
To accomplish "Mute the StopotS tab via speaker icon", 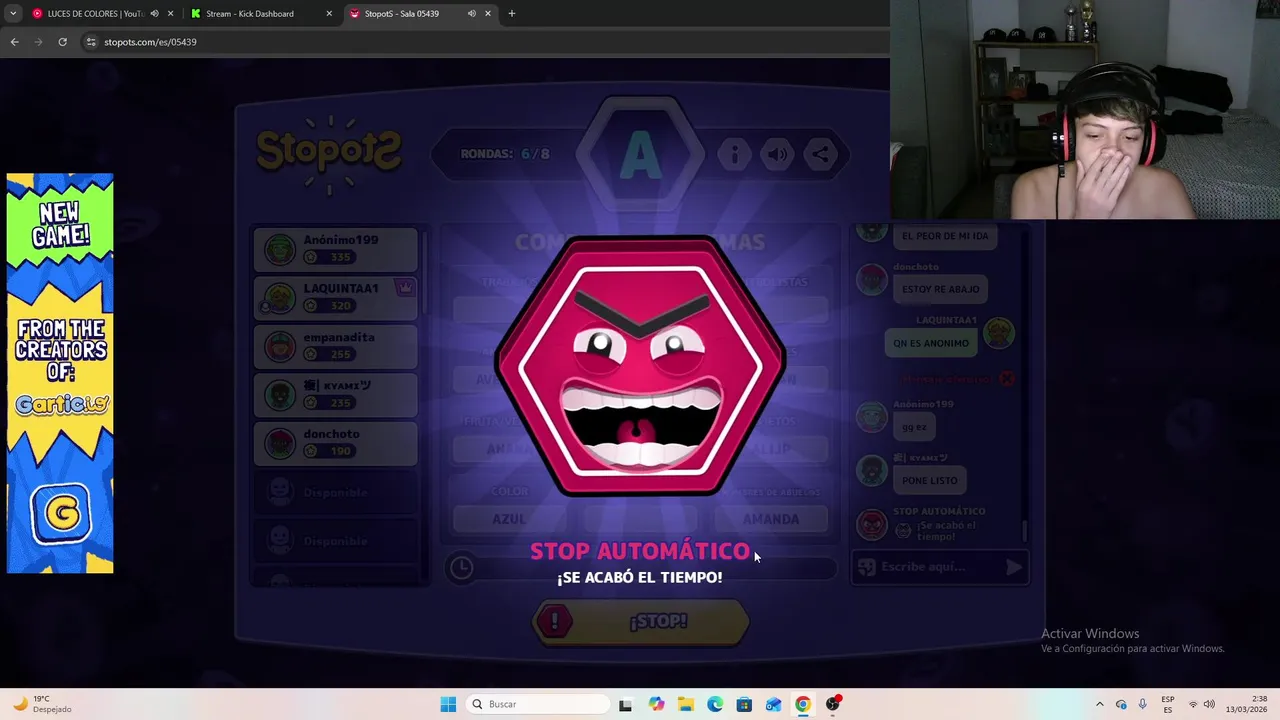I will 471,14.
